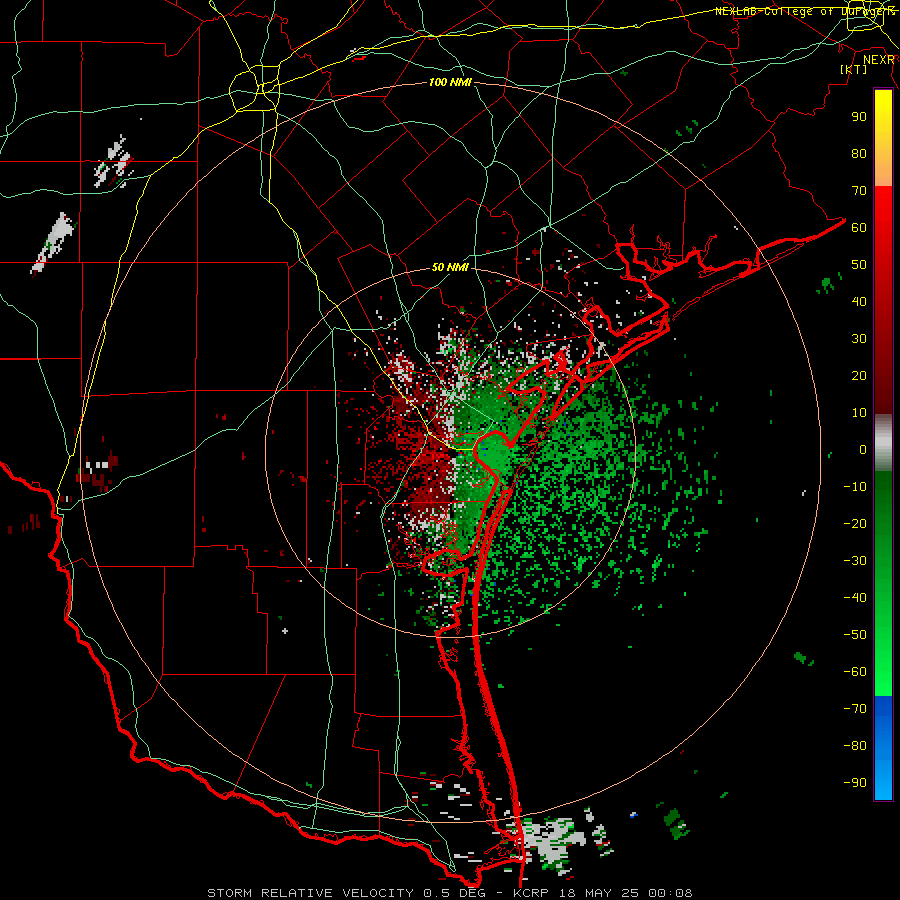The width and height of the screenshot is (900, 900).
Task: Click the positive 50 scale value
Action: pyautogui.click(x=859, y=265)
